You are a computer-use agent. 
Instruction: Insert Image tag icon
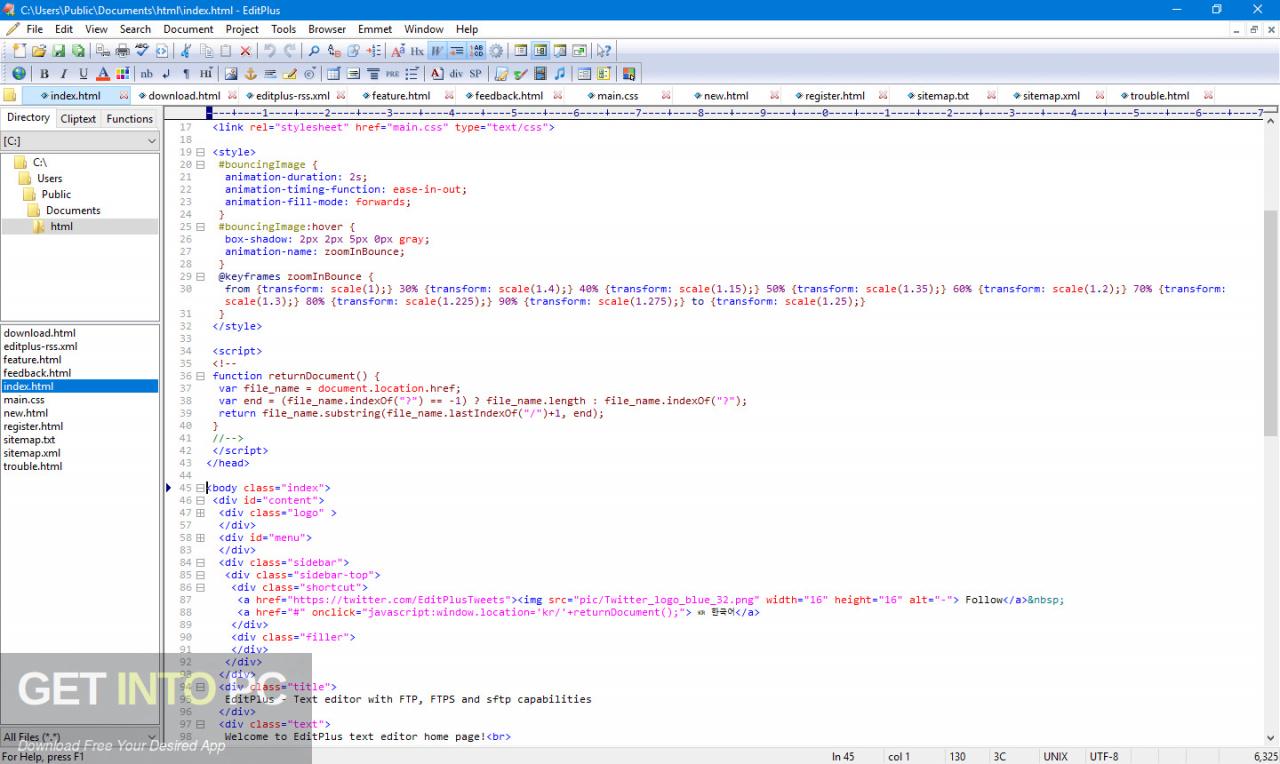tap(231, 73)
